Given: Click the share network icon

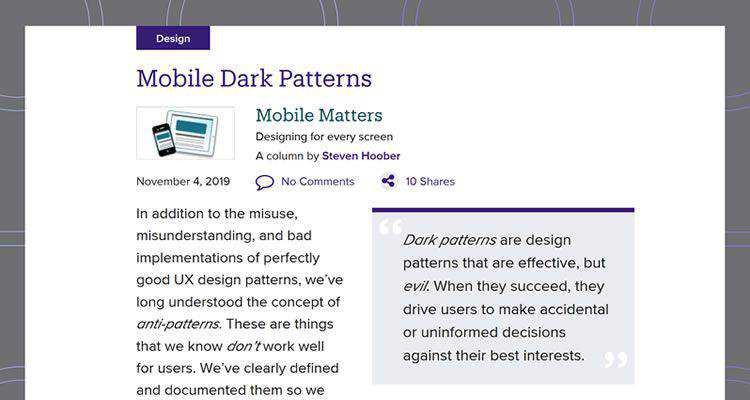Looking at the screenshot, I should pos(388,182).
